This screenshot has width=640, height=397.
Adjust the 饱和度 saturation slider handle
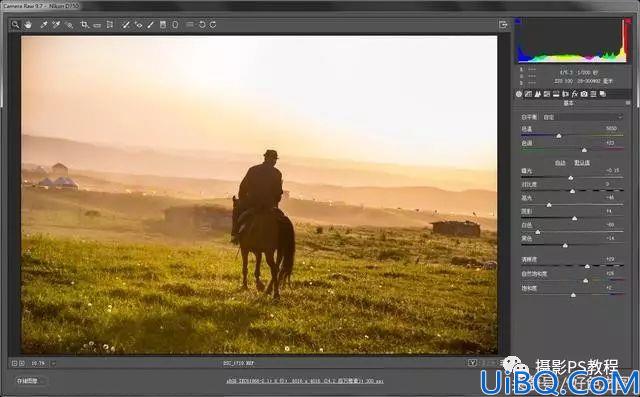point(573,295)
